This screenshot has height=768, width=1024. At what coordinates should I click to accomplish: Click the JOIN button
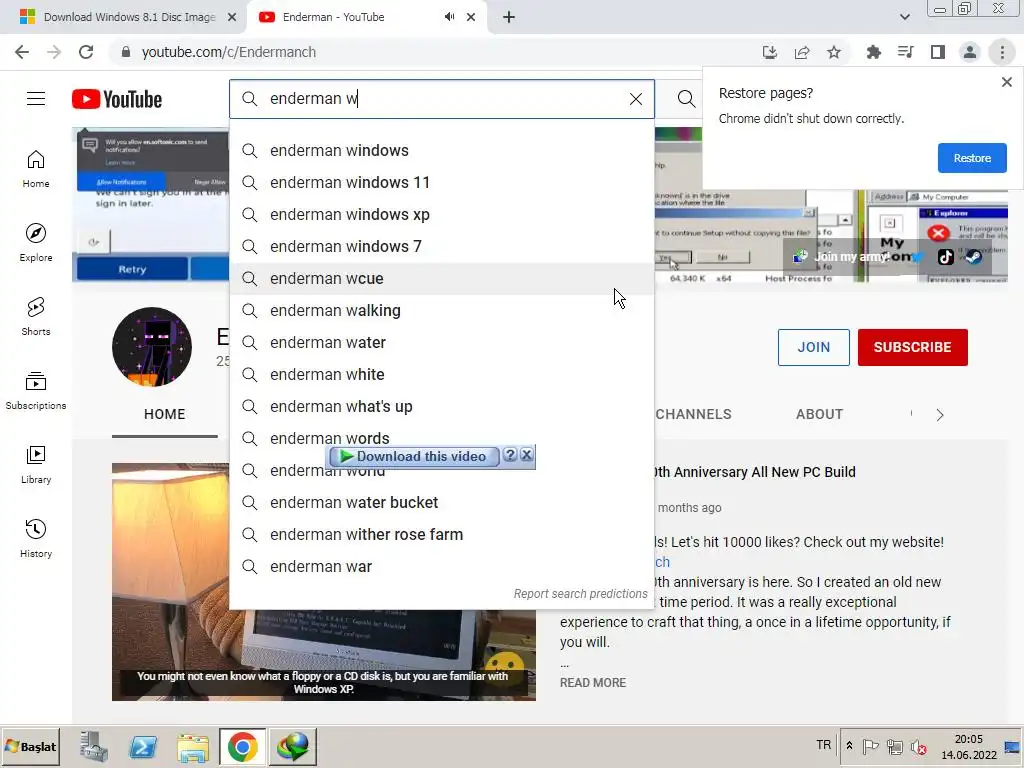[813, 347]
